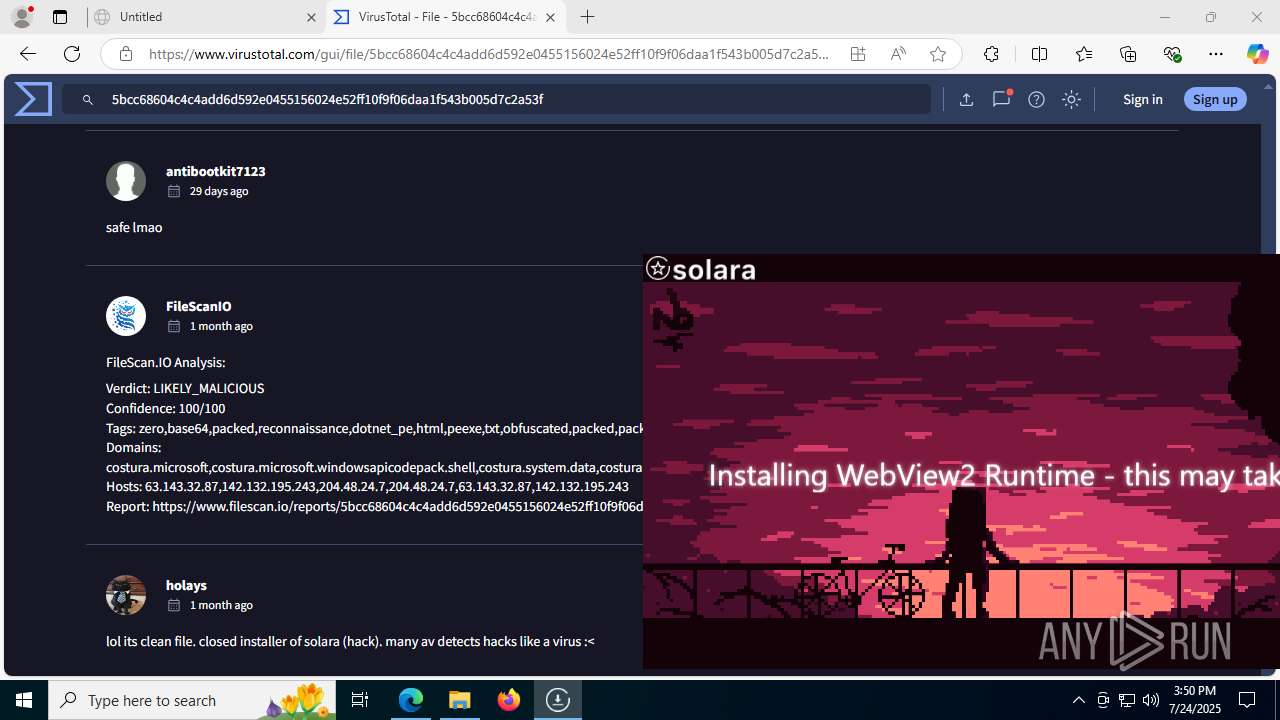Click antibootkit7123 username
This screenshot has width=1280, height=720.
click(215, 171)
